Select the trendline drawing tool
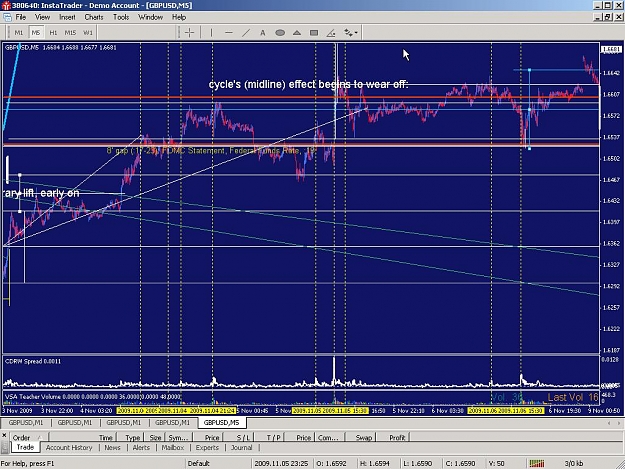The image size is (625, 469). (x=246, y=33)
